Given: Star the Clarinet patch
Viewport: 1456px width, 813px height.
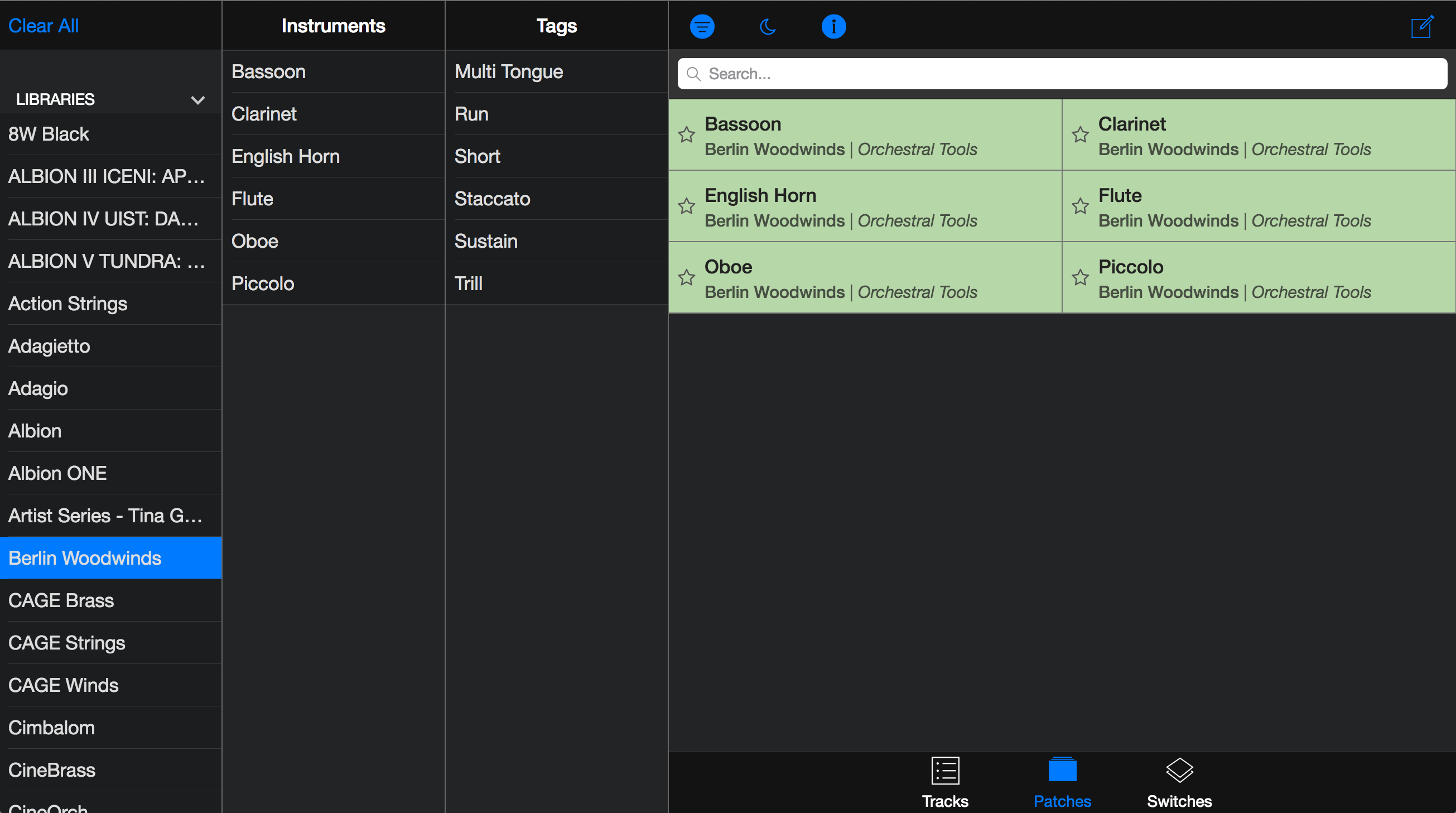Looking at the screenshot, I should tap(1080, 134).
